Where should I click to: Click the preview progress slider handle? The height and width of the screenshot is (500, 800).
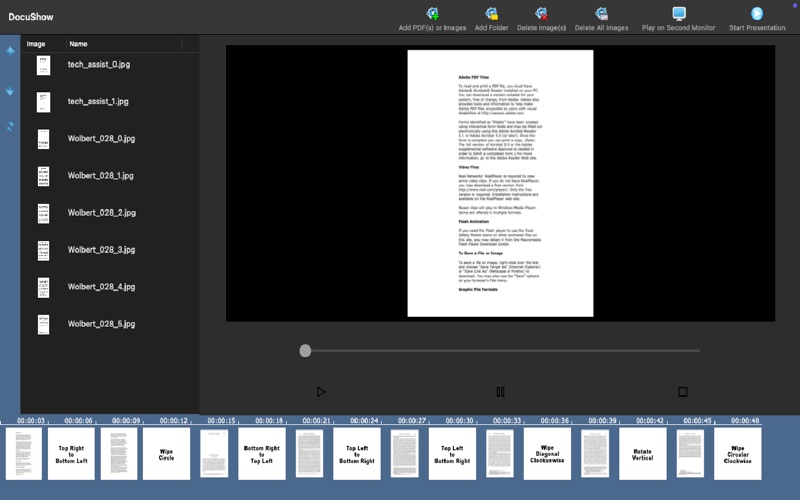coord(305,351)
